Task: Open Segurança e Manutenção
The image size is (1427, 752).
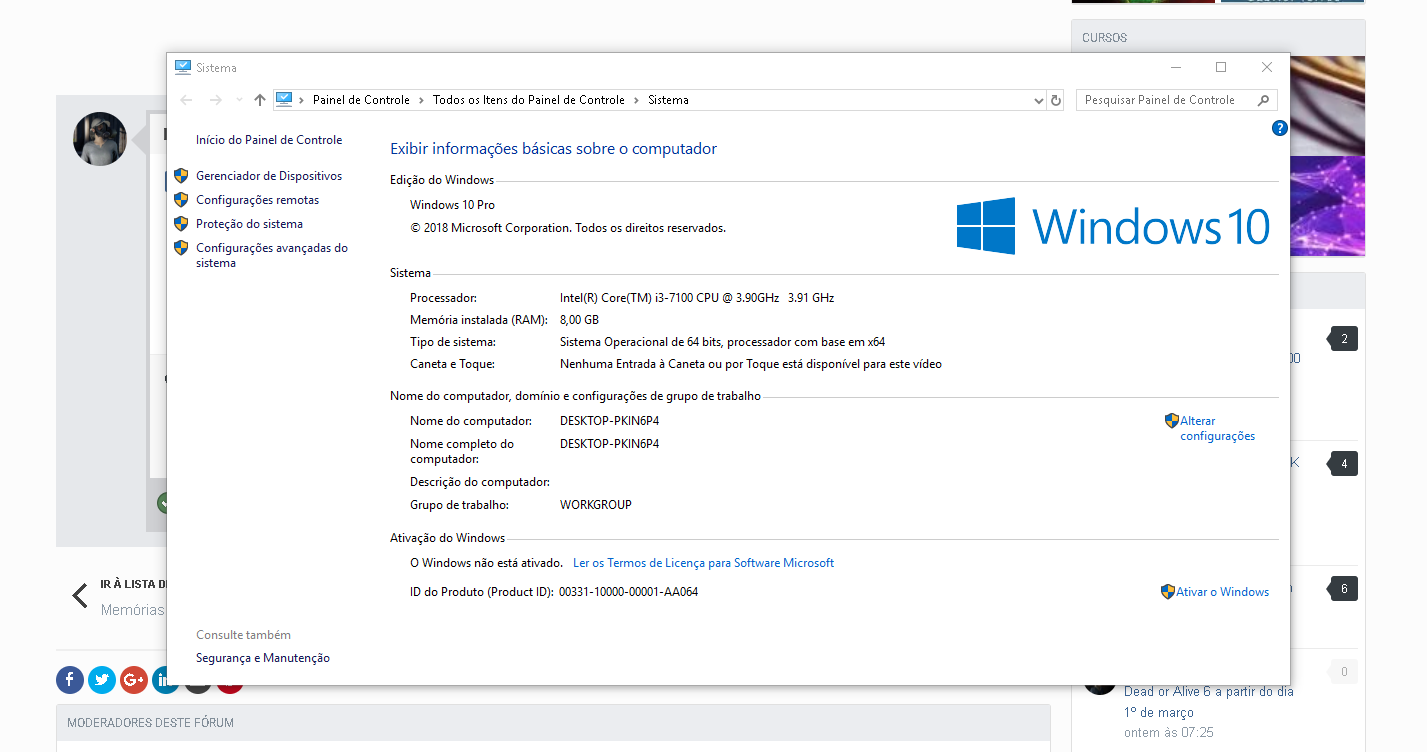Action: point(263,658)
